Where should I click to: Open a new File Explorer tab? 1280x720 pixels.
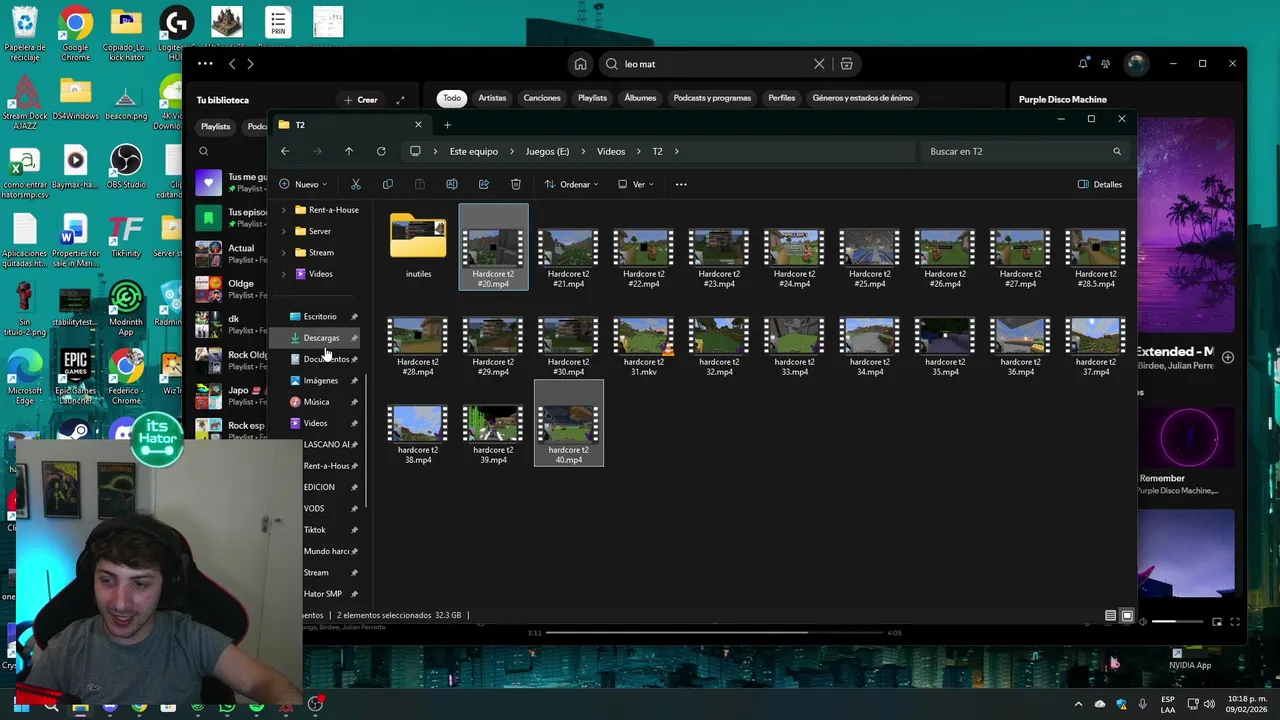(x=447, y=125)
